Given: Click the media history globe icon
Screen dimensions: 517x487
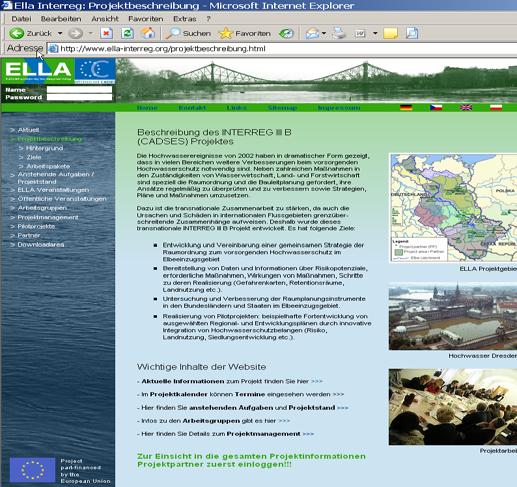Looking at the screenshot, I should click(286, 33).
